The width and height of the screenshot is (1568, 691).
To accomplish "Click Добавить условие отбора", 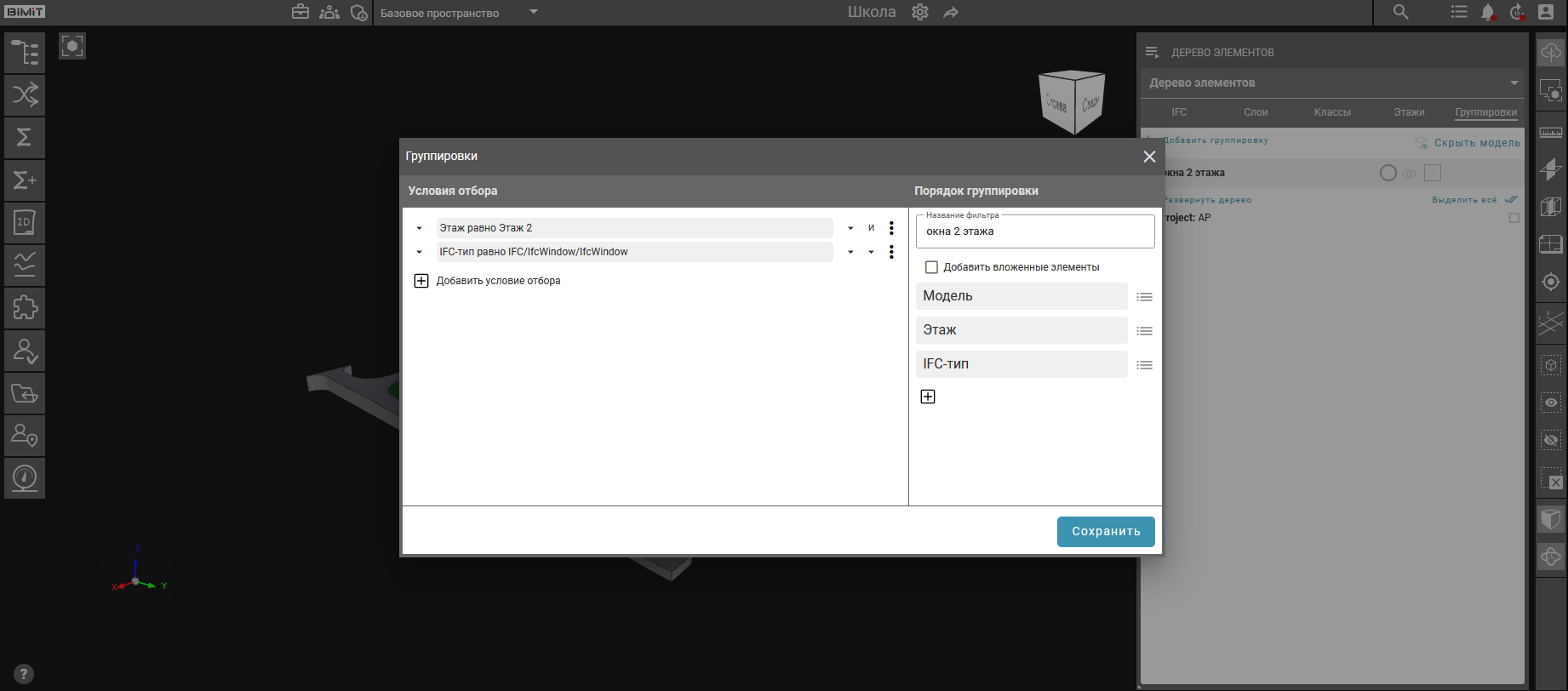I will click(x=498, y=281).
